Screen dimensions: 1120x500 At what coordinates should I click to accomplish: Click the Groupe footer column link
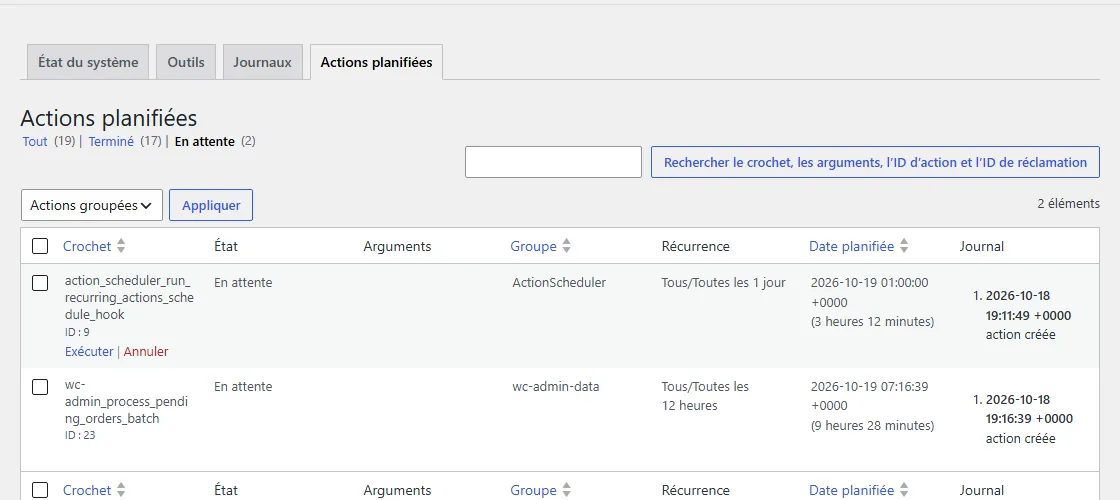point(533,490)
